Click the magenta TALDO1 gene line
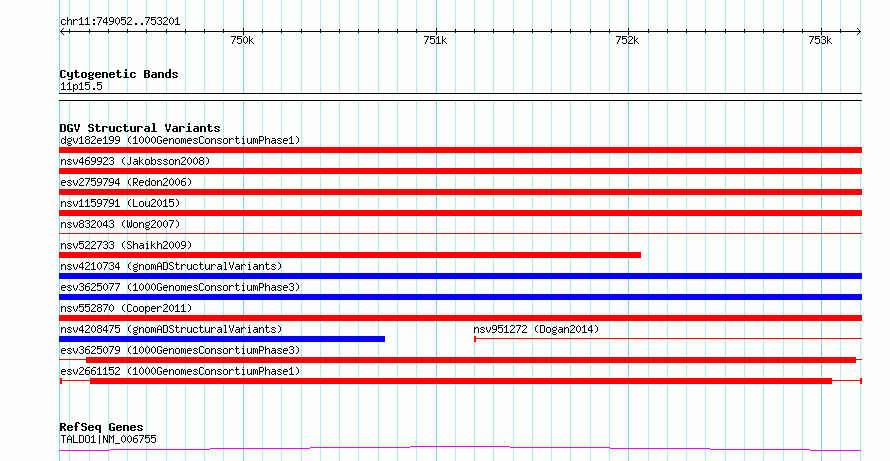 [x=460, y=449]
